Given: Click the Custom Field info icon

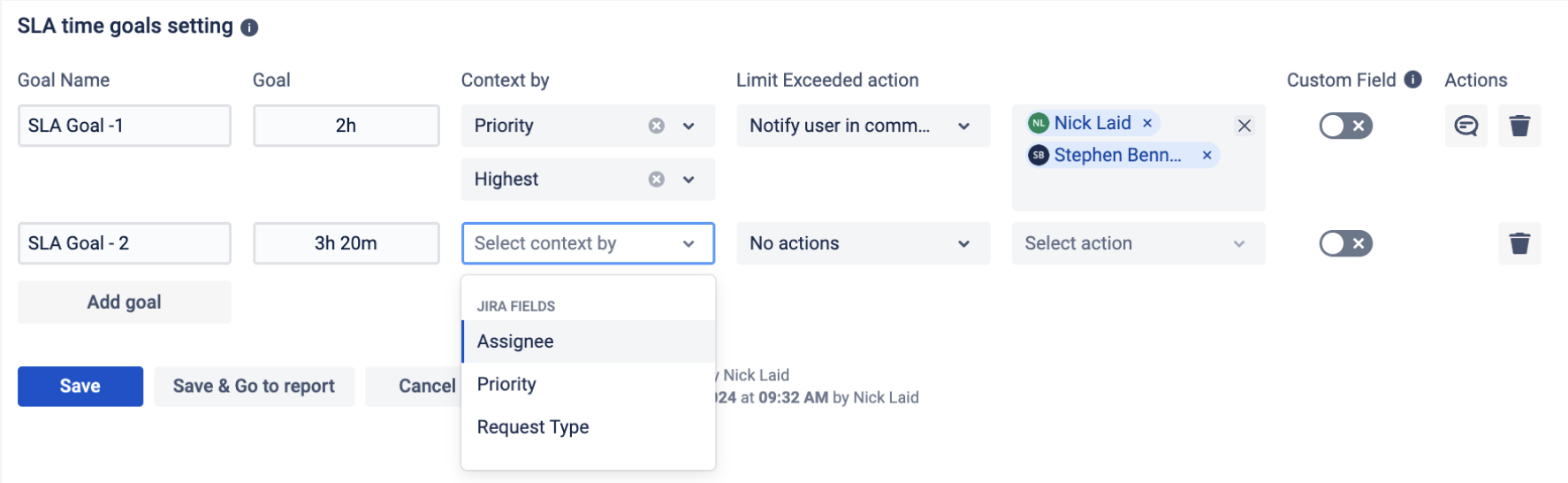Looking at the screenshot, I should tap(1413, 80).
